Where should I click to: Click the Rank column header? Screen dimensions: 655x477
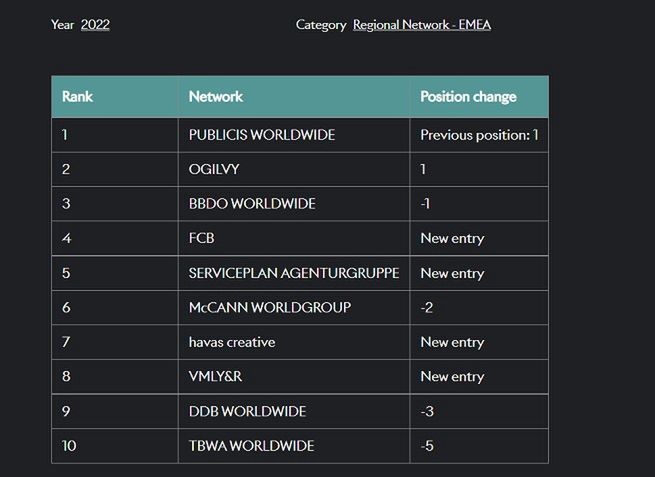click(x=78, y=97)
